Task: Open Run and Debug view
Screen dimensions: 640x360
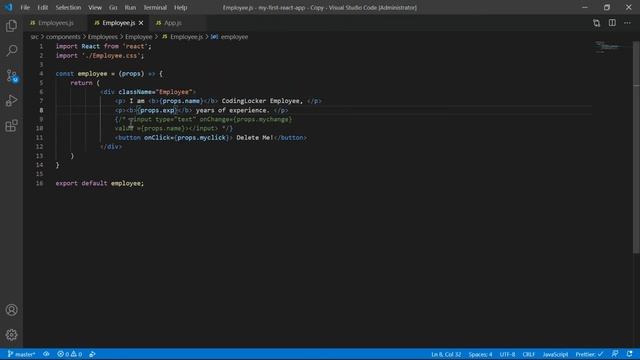Action: click(x=11, y=100)
